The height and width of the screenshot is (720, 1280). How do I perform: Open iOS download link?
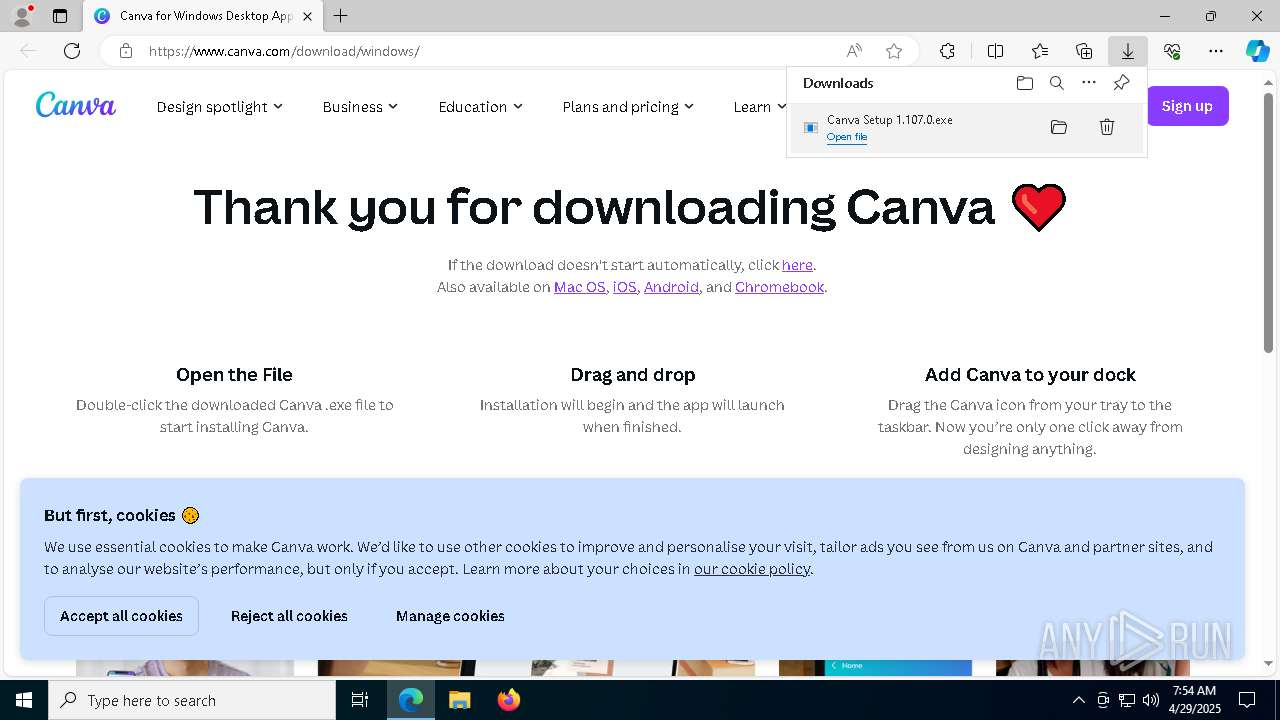[625, 287]
